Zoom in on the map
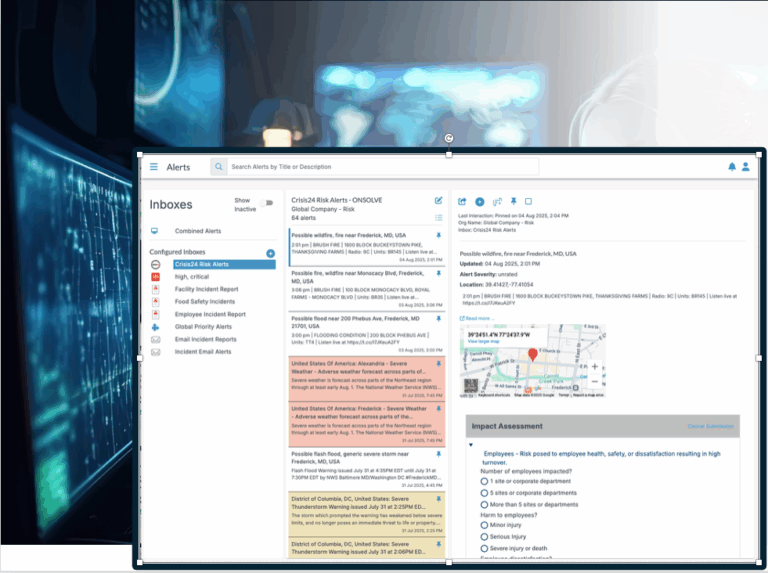 [x=595, y=366]
